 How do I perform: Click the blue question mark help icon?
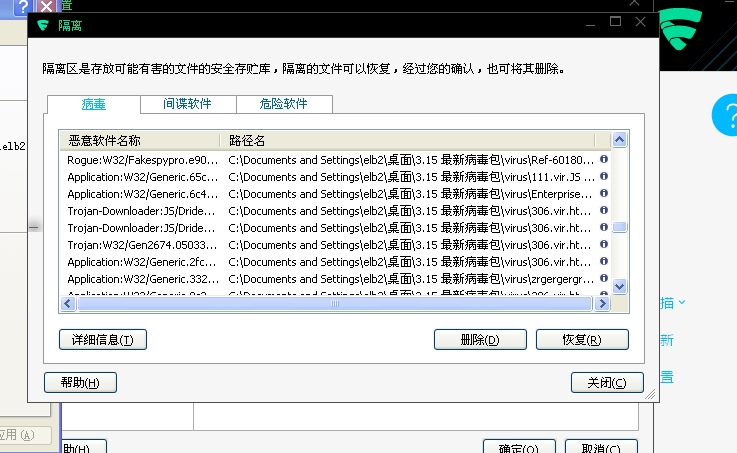[x=725, y=116]
